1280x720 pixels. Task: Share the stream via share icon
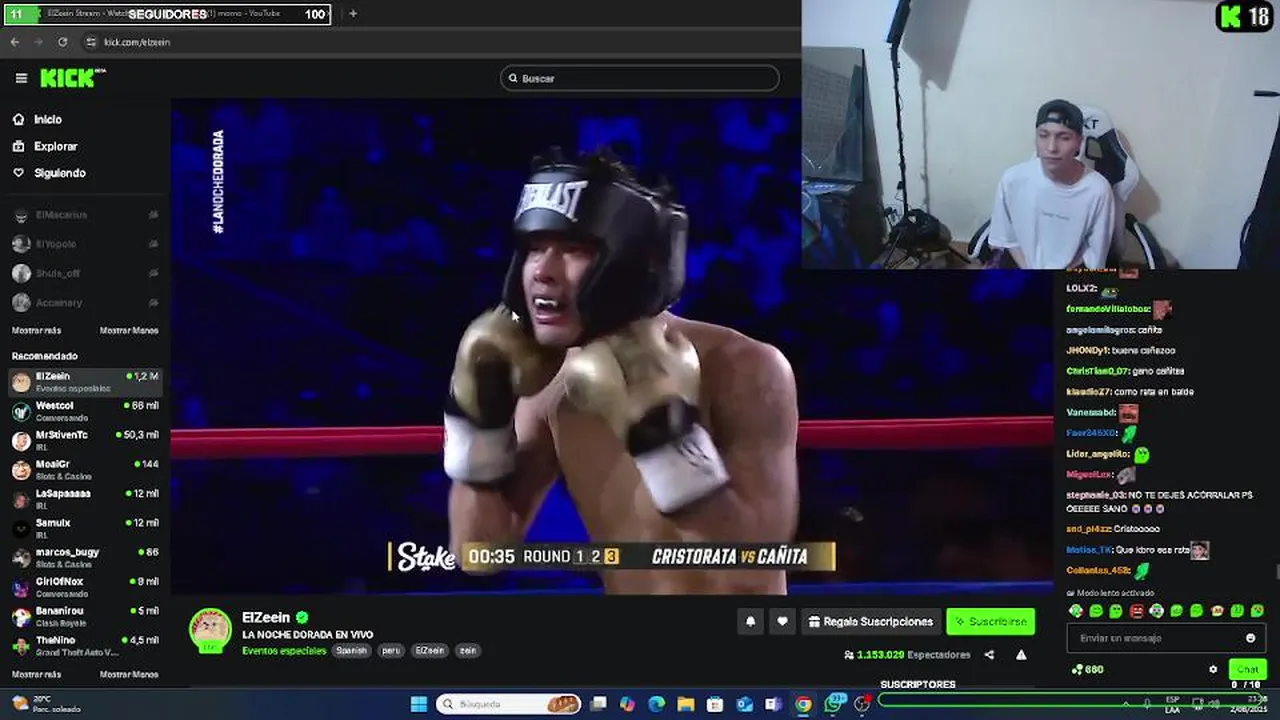point(989,655)
